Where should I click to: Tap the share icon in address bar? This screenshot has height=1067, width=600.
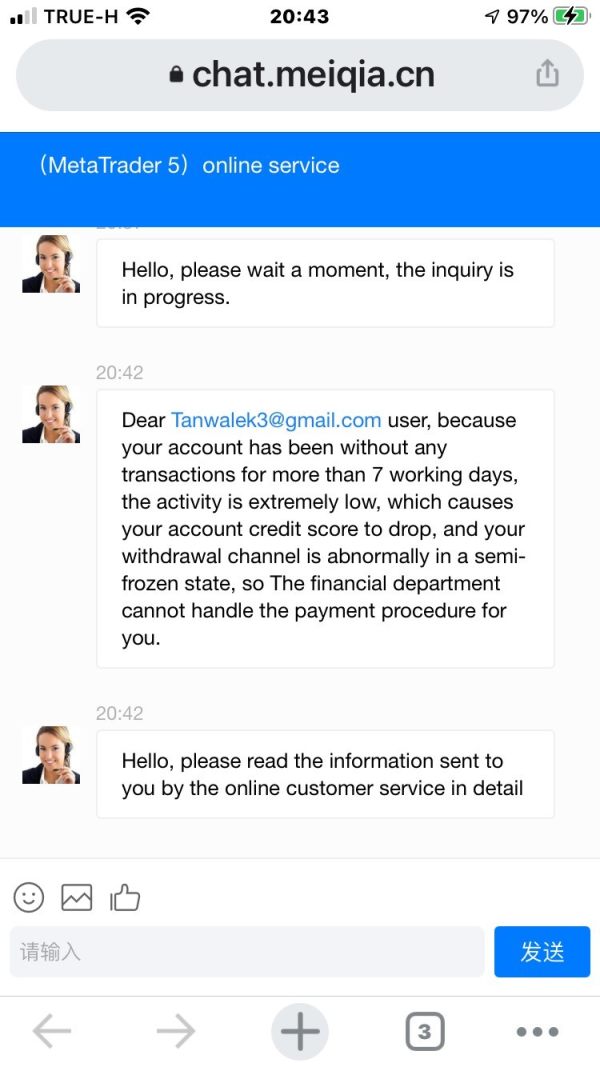[547, 74]
